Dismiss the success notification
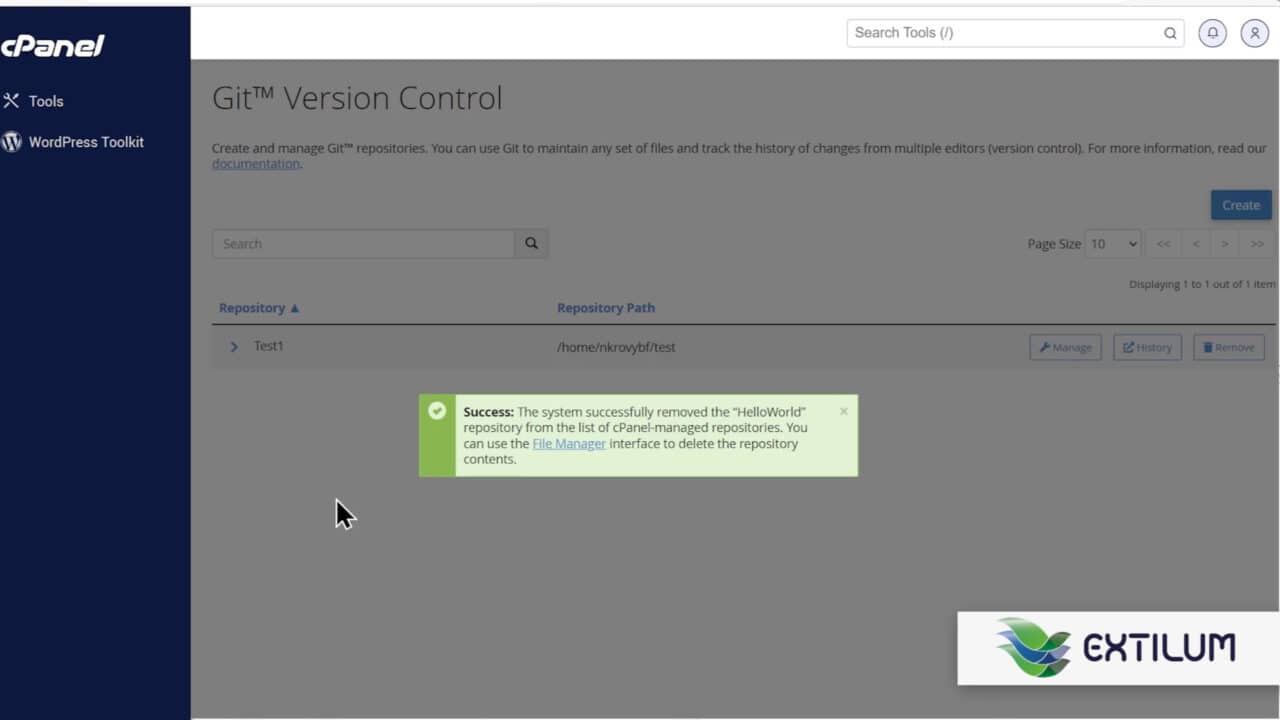The width and height of the screenshot is (1280, 720). (843, 410)
